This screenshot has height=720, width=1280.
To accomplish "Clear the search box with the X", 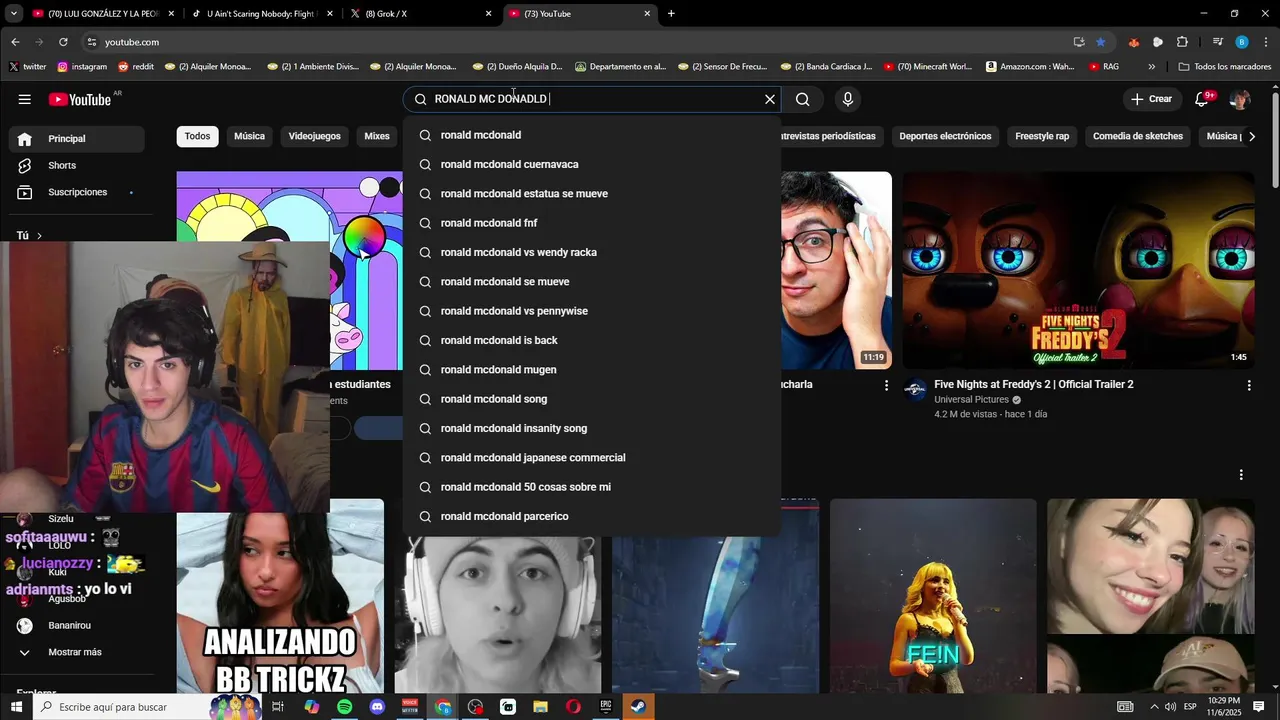I will pyautogui.click(x=770, y=99).
